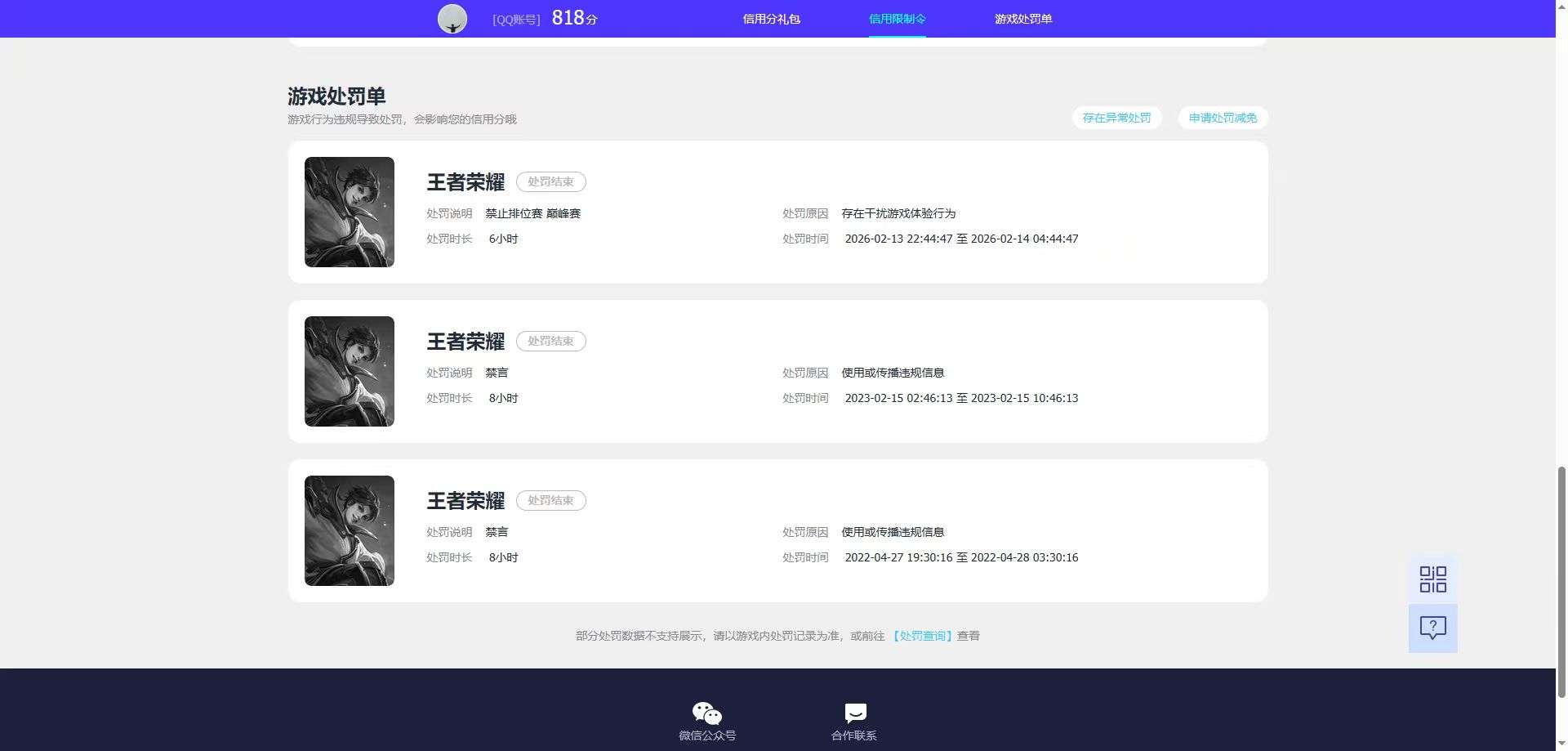Click the hero thumbnail of the 2026-02-13 penalty
The height and width of the screenshot is (751, 1568).
click(350, 212)
